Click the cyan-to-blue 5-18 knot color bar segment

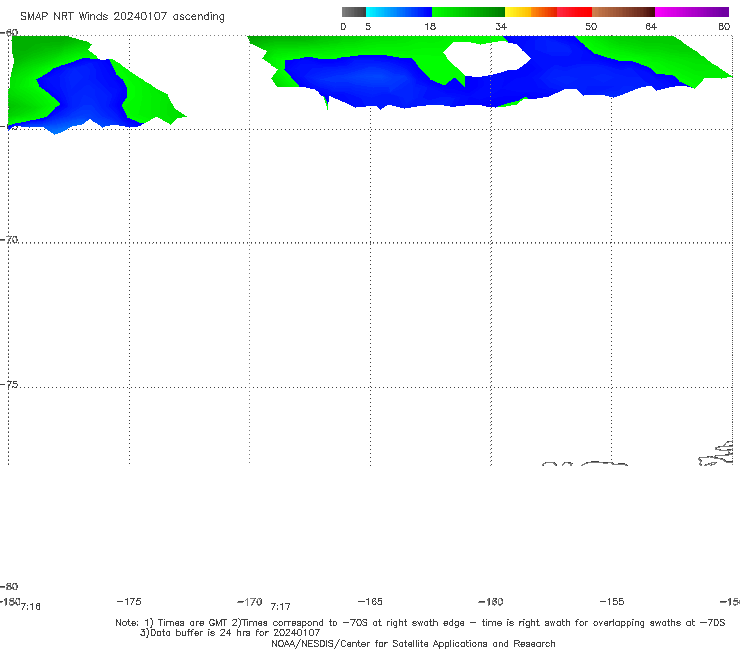tap(399, 12)
